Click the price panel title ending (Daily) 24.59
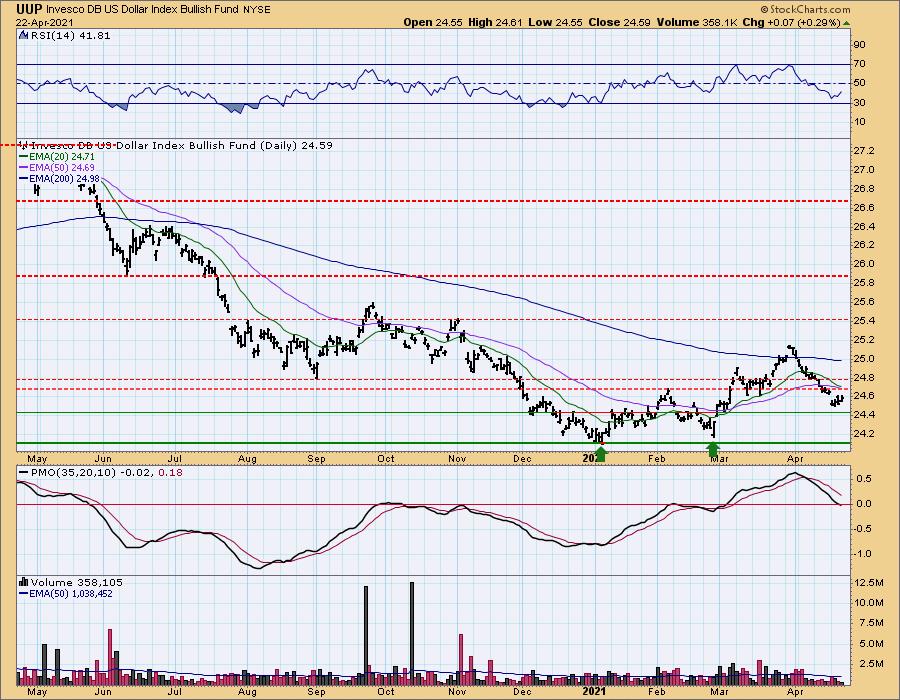Image resolution: width=900 pixels, height=700 pixels. tap(181, 146)
